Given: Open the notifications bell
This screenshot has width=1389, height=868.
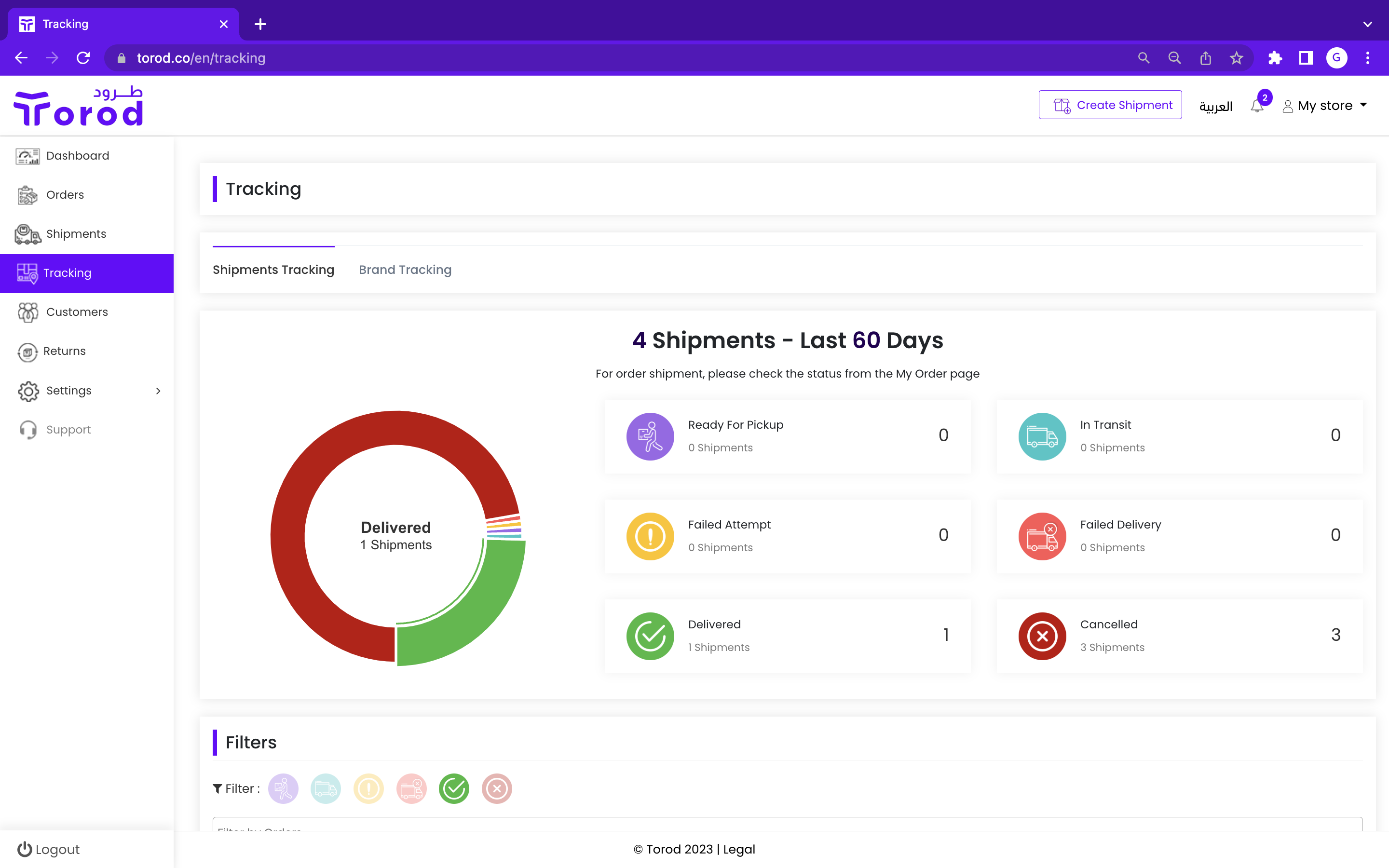Looking at the screenshot, I should pyautogui.click(x=1257, y=106).
